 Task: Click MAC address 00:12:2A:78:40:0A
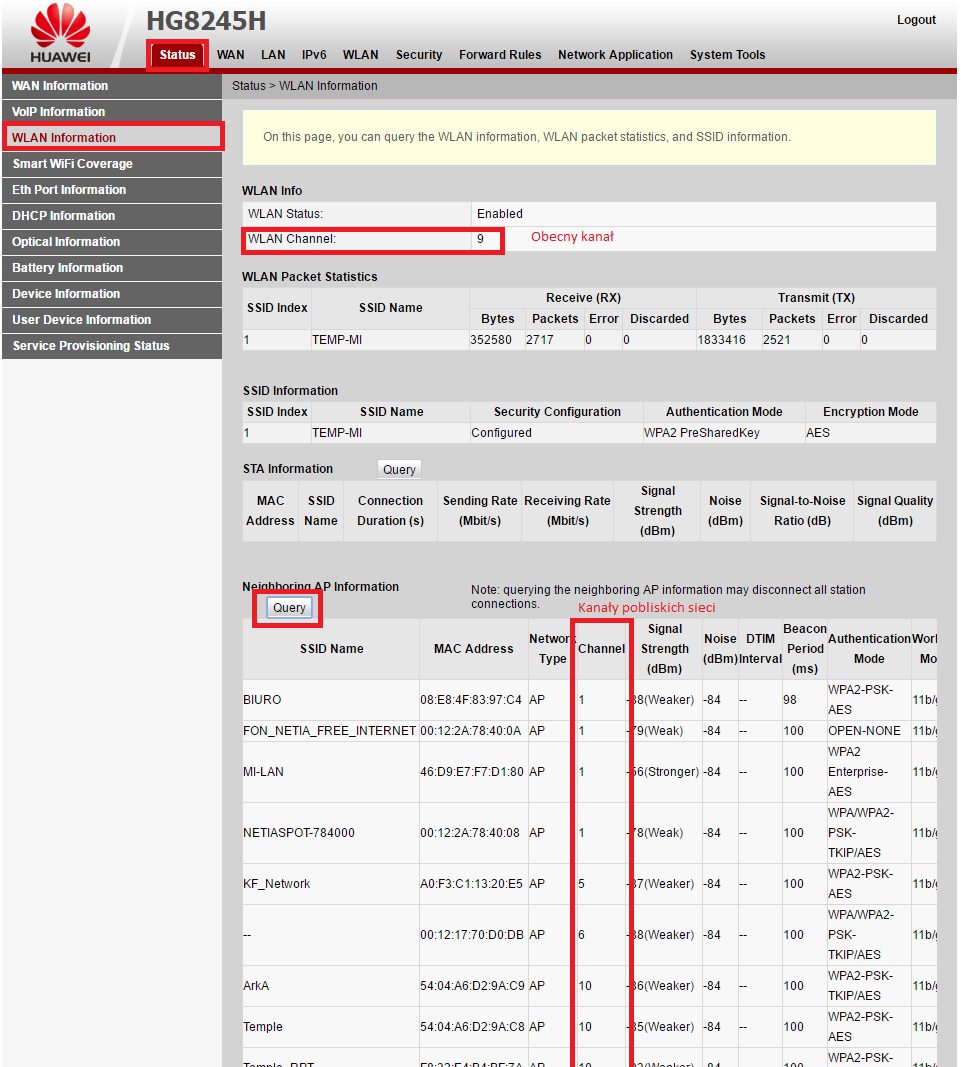pyautogui.click(x=471, y=731)
